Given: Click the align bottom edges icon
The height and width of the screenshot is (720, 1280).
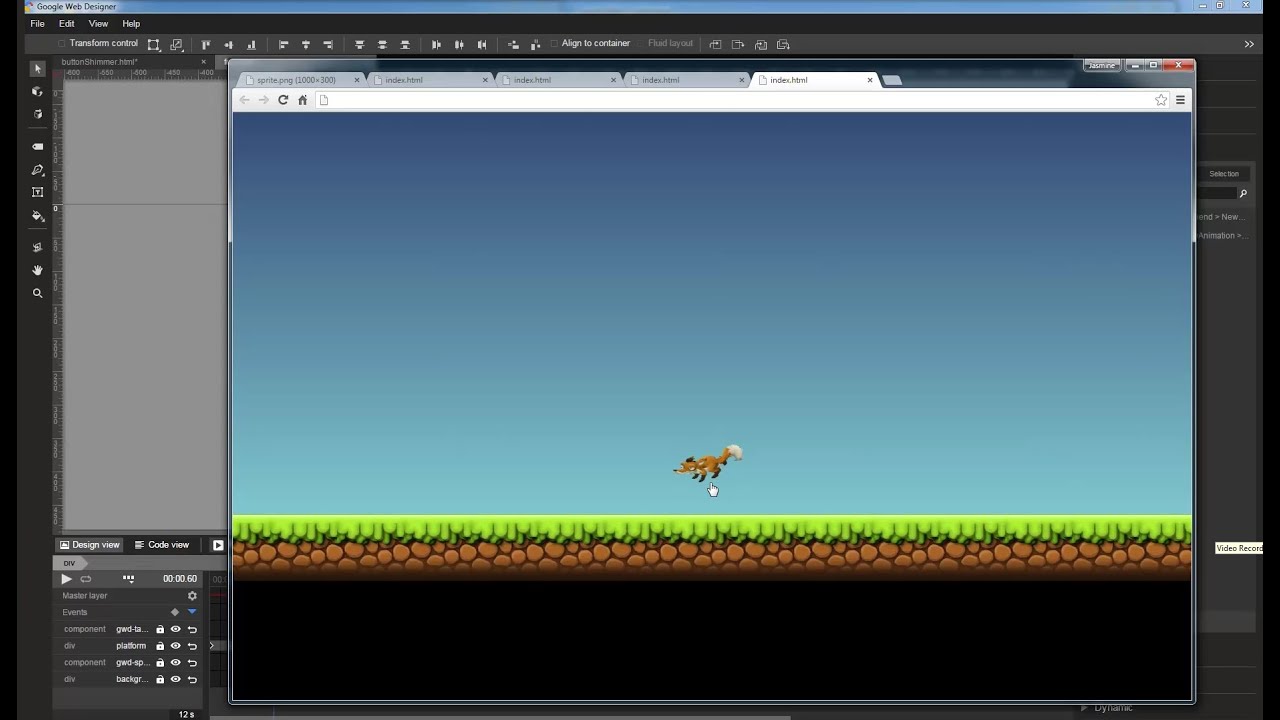Looking at the screenshot, I should [x=251, y=44].
